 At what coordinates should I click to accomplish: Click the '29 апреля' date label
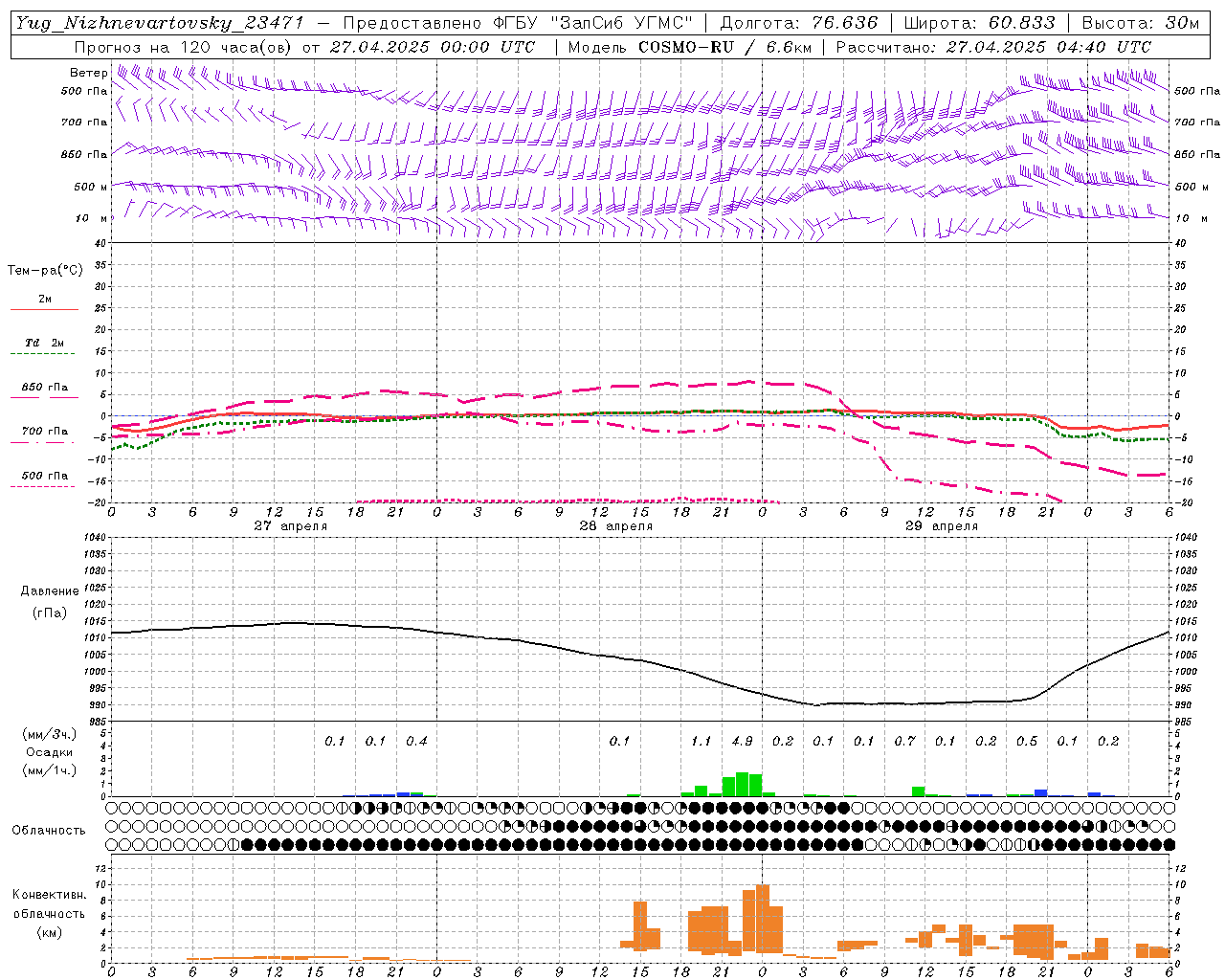pos(942,526)
